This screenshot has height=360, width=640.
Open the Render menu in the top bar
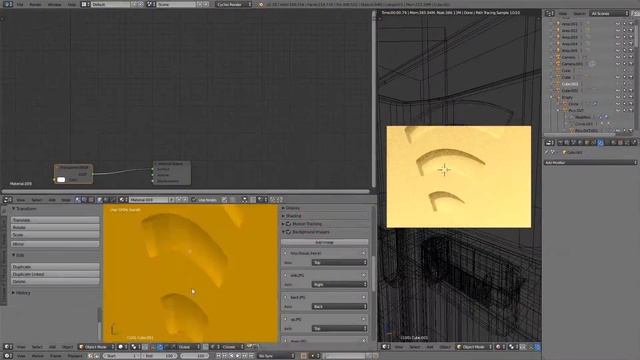click(36, 4)
